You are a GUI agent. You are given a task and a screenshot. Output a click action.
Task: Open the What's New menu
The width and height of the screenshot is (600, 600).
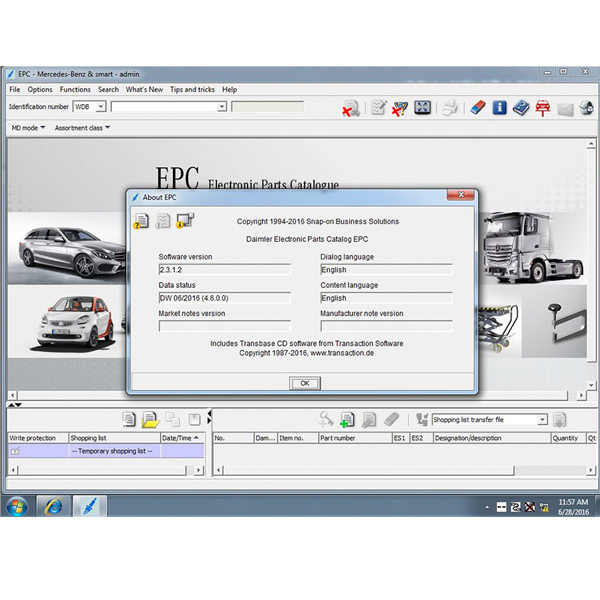tap(144, 90)
